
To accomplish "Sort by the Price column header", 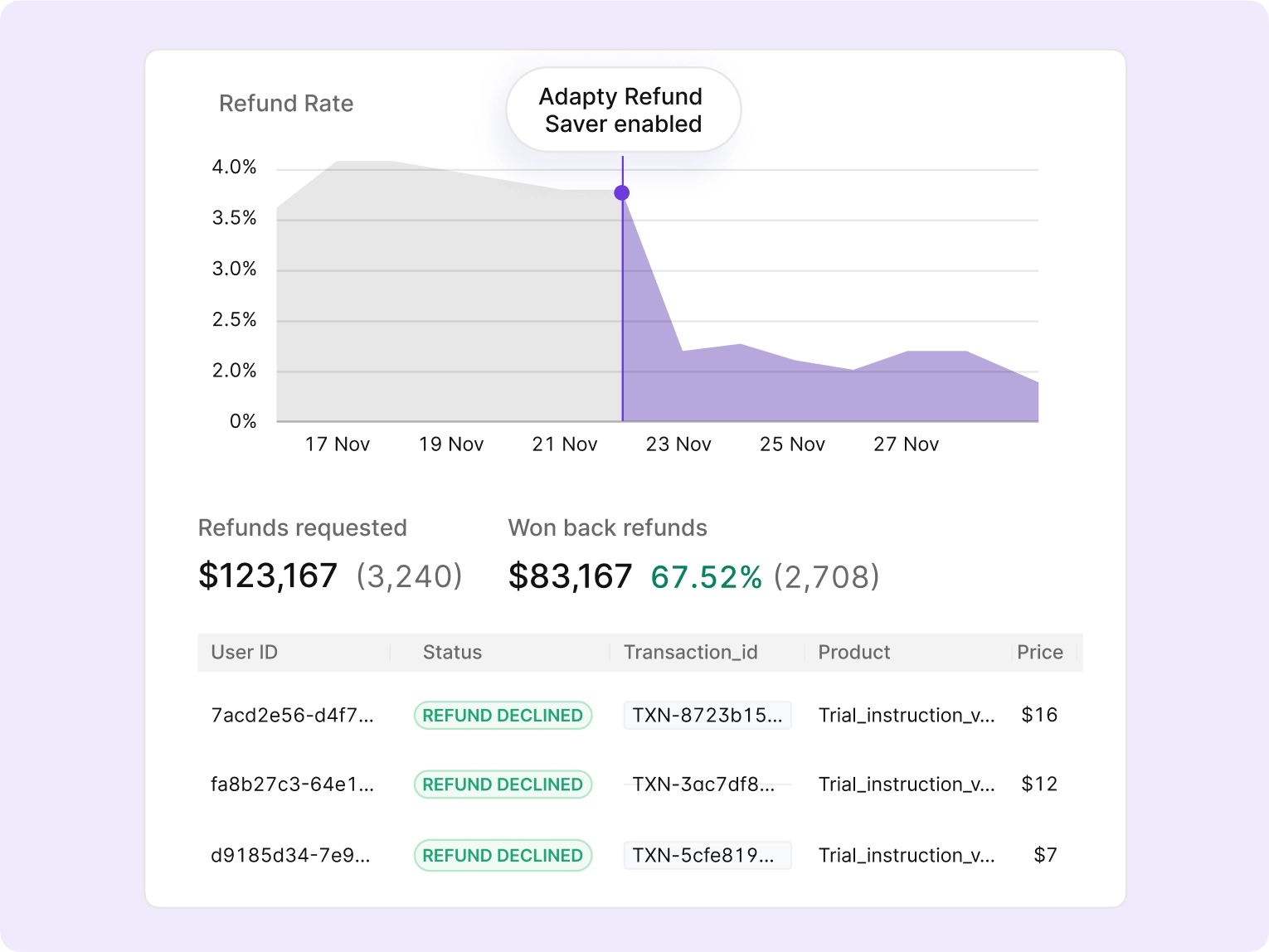I will (1039, 653).
